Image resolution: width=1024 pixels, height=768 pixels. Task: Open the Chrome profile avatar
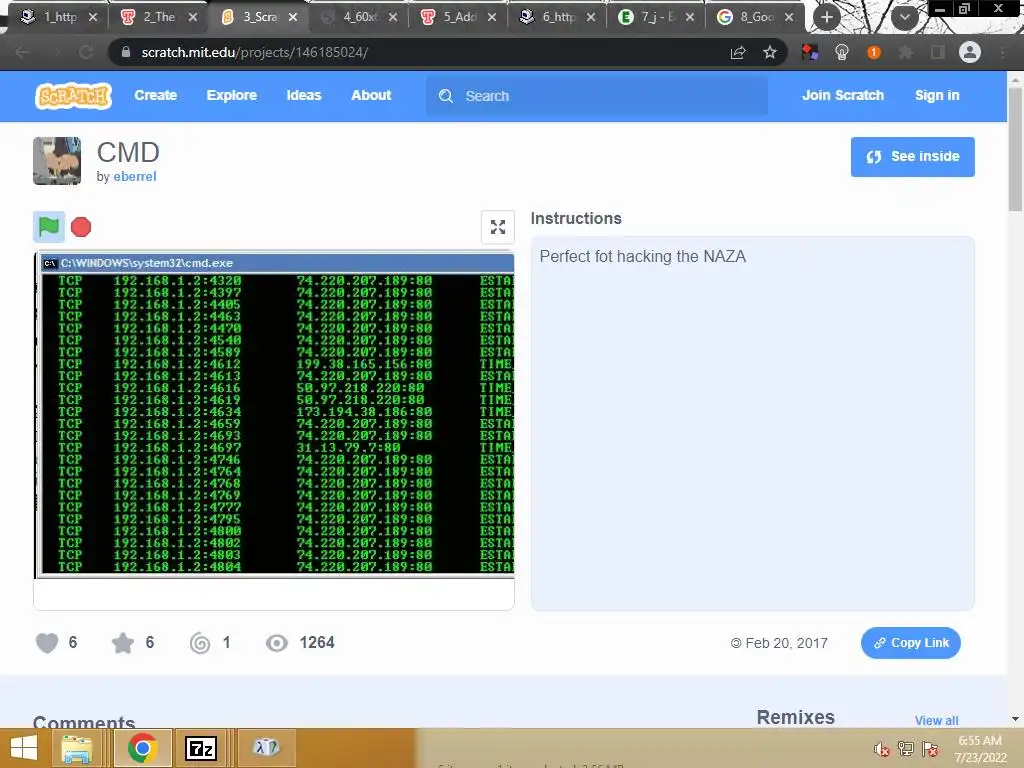(970, 52)
